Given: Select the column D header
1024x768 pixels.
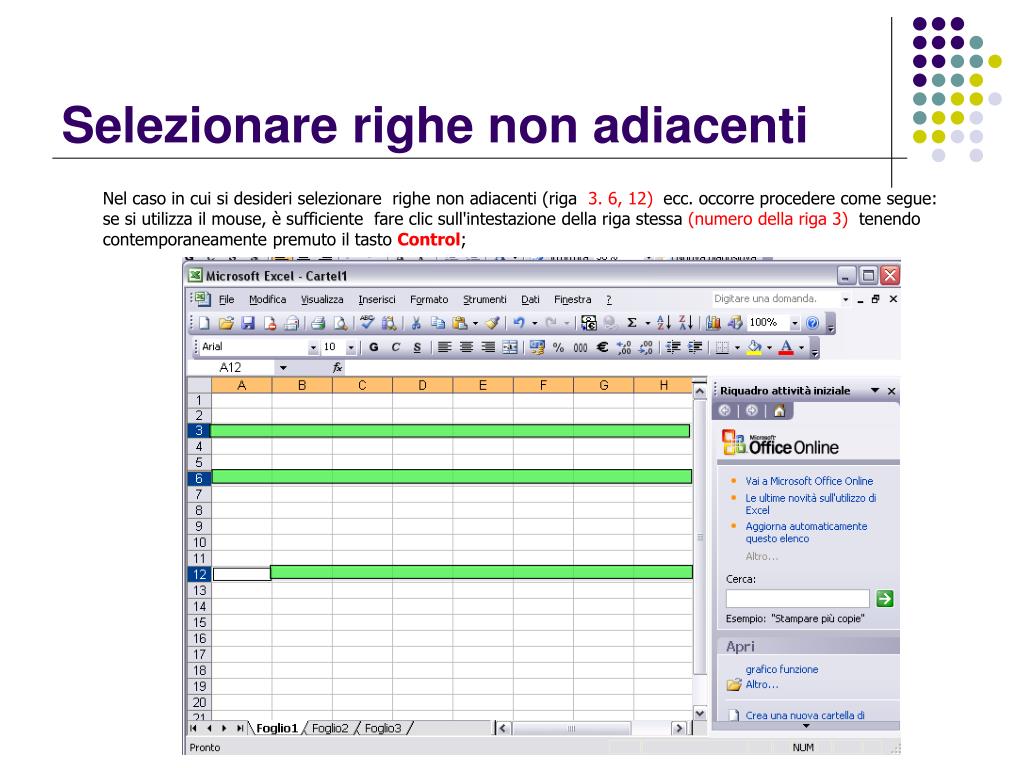Looking at the screenshot, I should 422,385.
